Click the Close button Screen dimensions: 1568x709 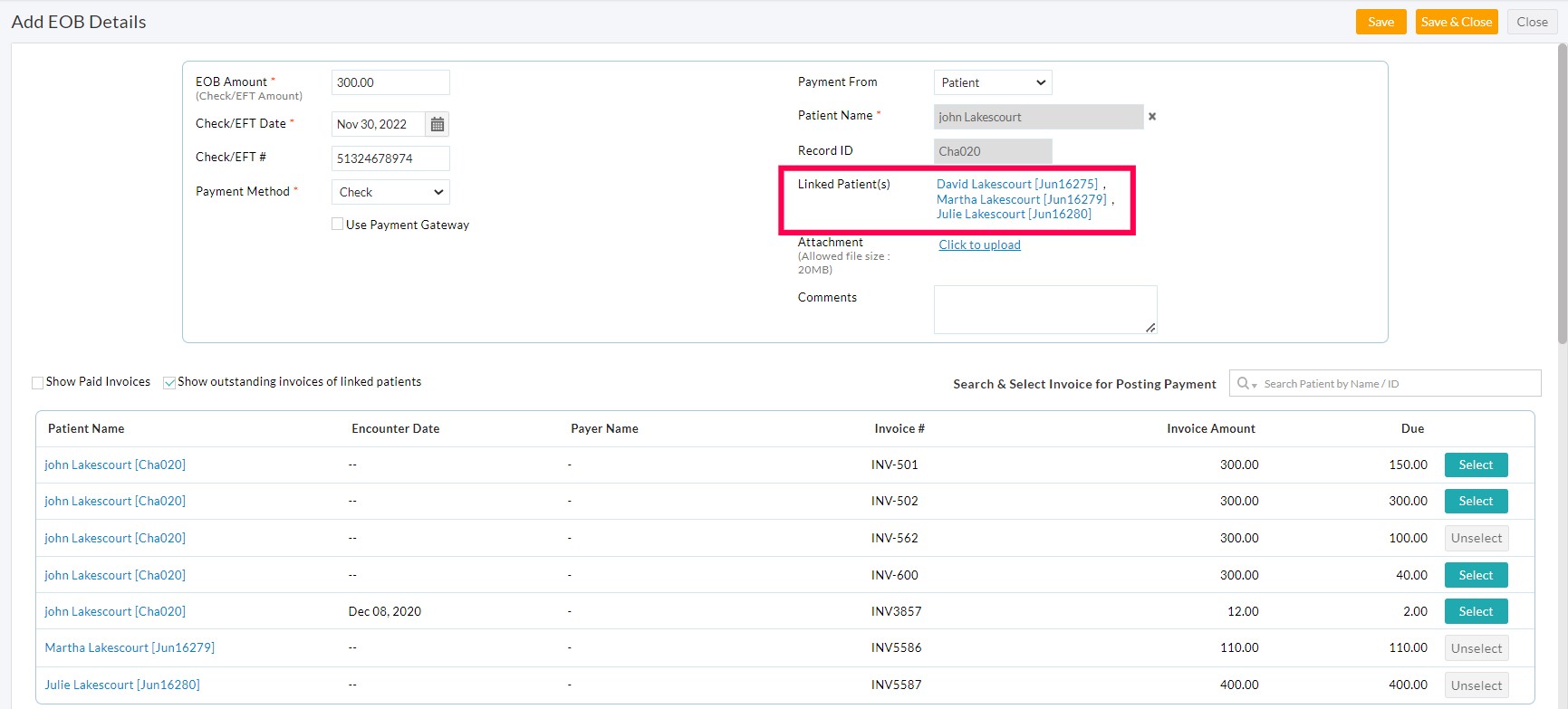1532,22
